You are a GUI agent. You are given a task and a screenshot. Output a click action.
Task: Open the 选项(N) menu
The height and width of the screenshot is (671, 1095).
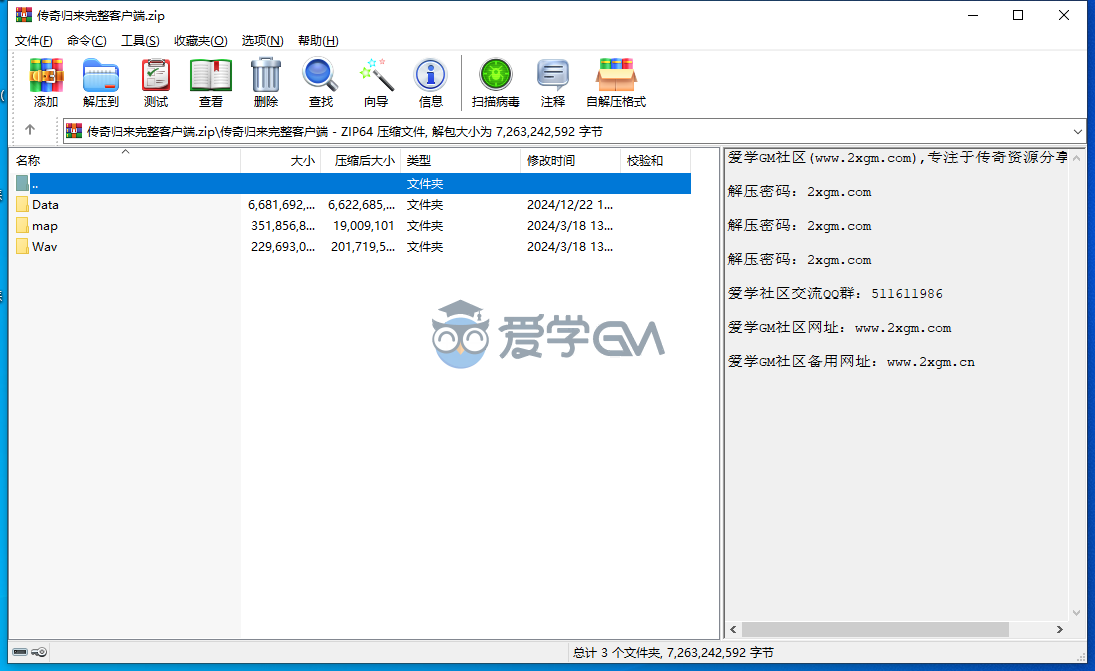[263, 40]
